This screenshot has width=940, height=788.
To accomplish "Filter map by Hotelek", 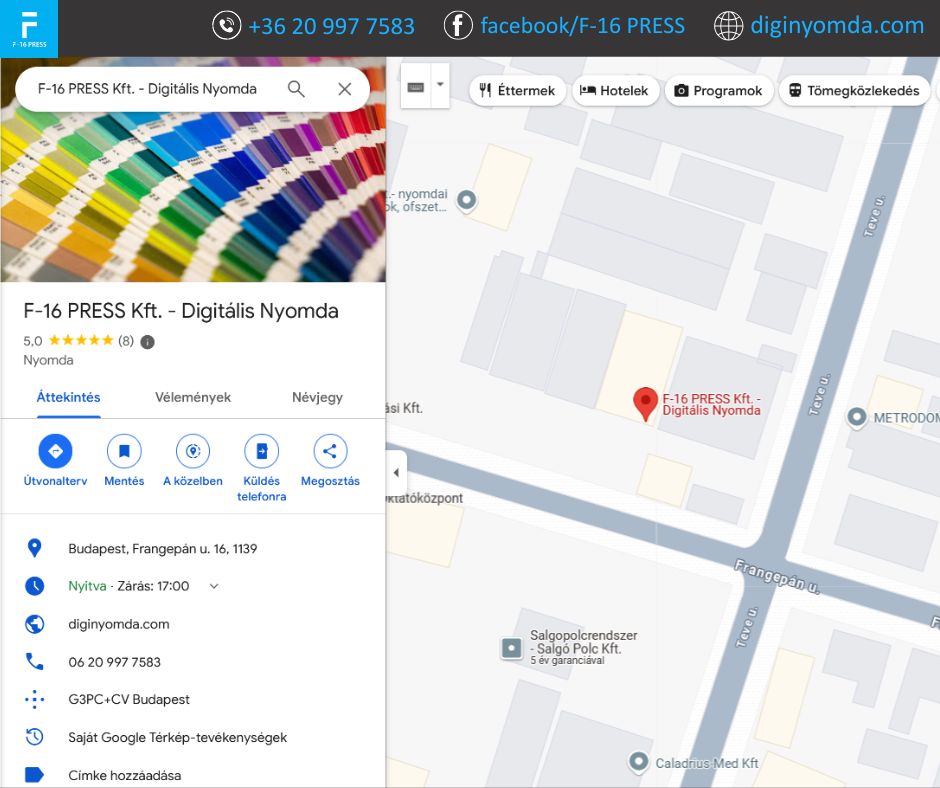I will tap(614, 90).
